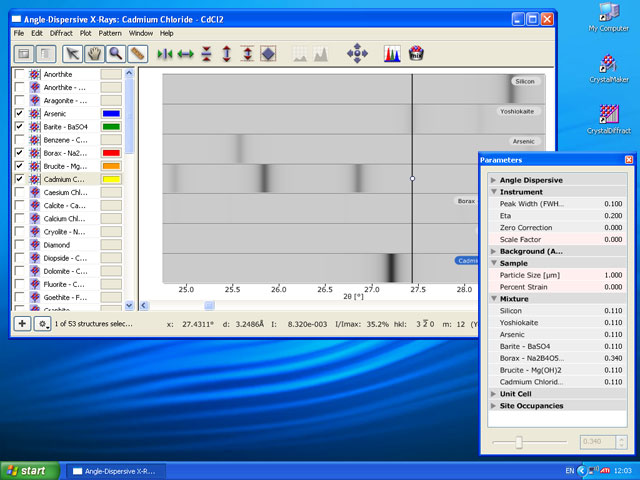The width and height of the screenshot is (640, 480).
Task: Click the Silicon pattern label
Action: (525, 81)
